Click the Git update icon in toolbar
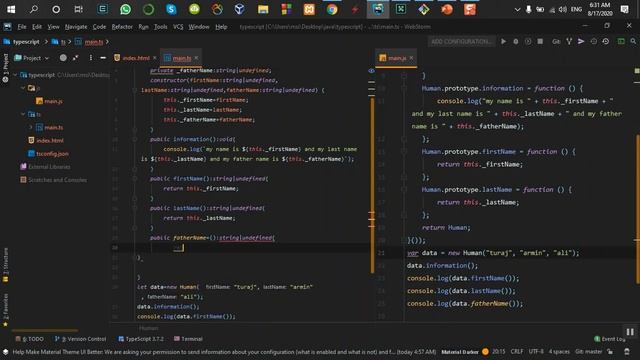The height and width of the screenshot is (360, 640). [569, 41]
